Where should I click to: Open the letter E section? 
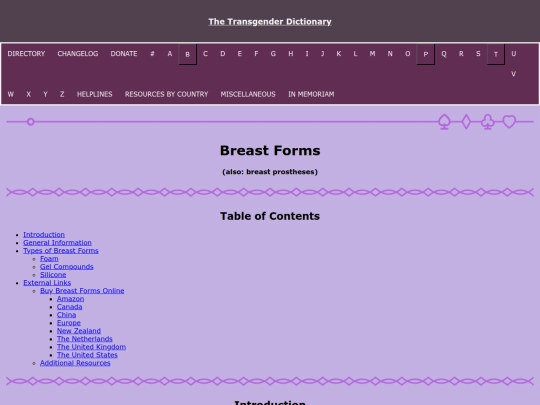tap(240, 54)
